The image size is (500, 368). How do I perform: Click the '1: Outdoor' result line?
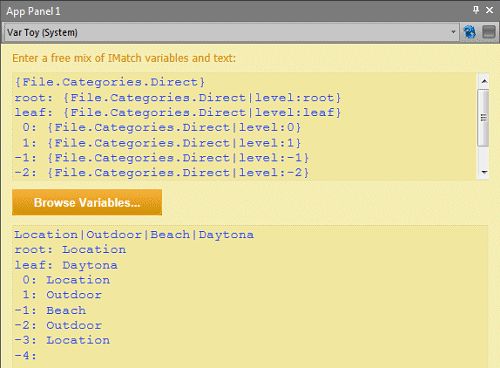[62, 295]
